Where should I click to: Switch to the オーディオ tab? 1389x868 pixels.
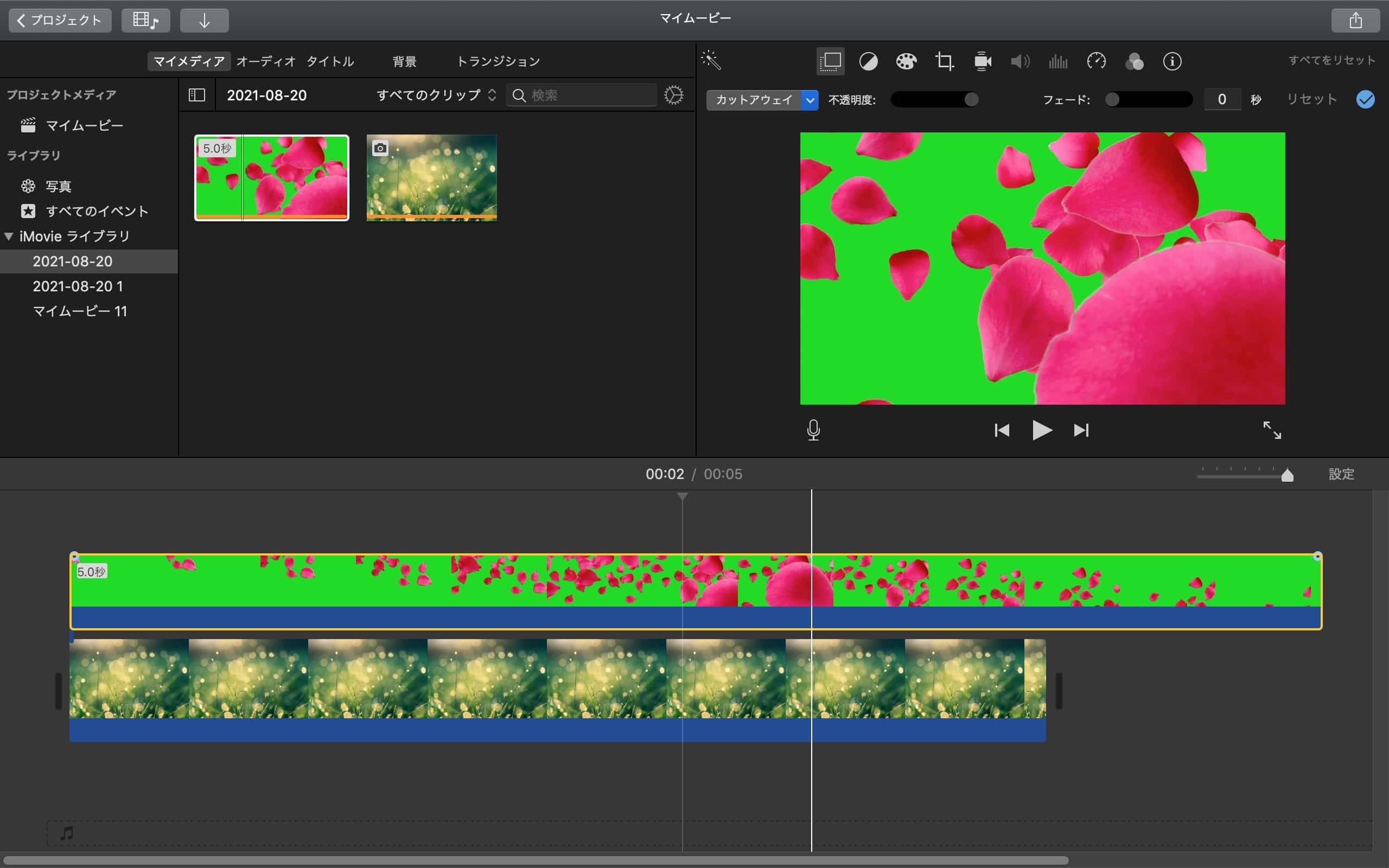266,61
